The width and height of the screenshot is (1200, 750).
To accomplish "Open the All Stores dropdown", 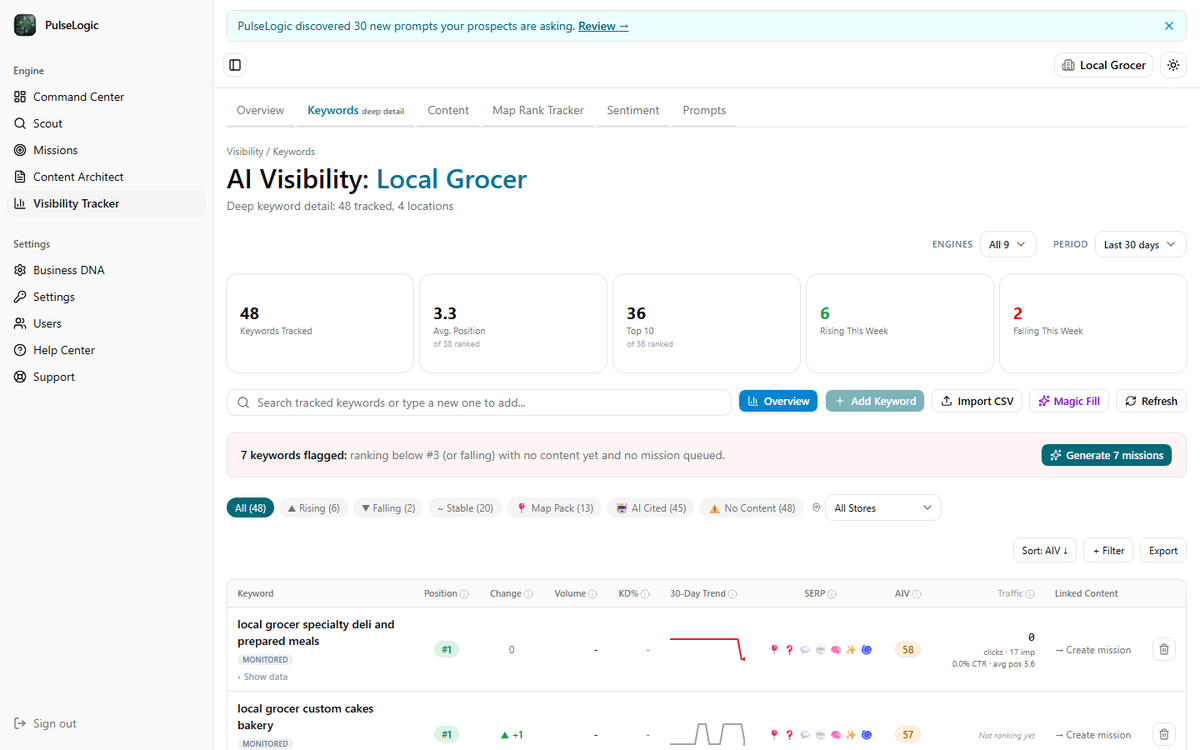I will click(883, 508).
